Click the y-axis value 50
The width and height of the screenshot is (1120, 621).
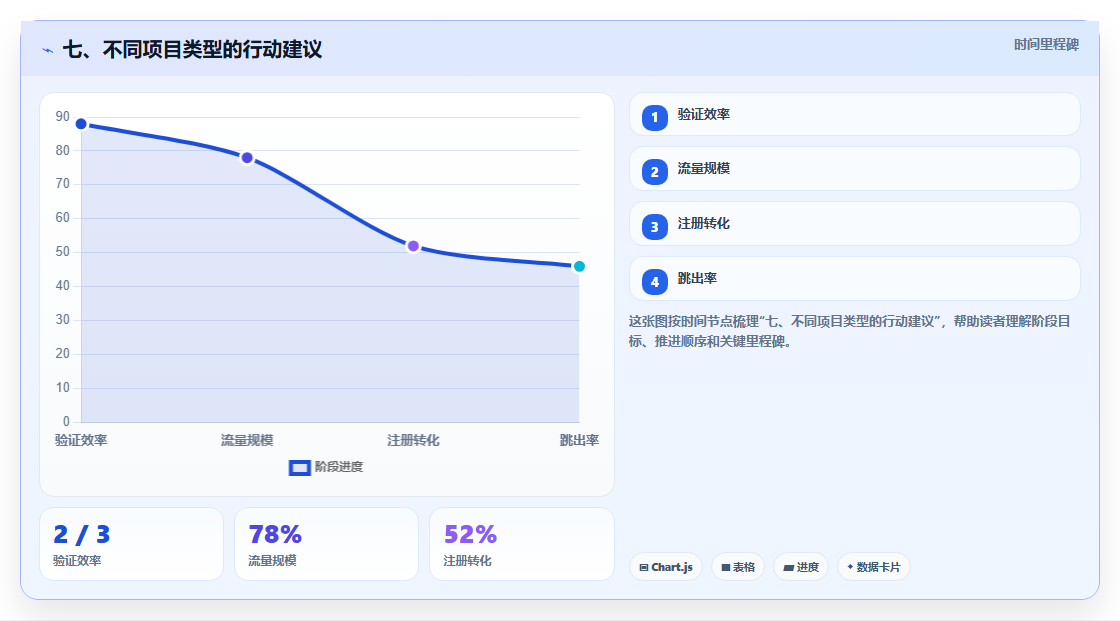63,252
